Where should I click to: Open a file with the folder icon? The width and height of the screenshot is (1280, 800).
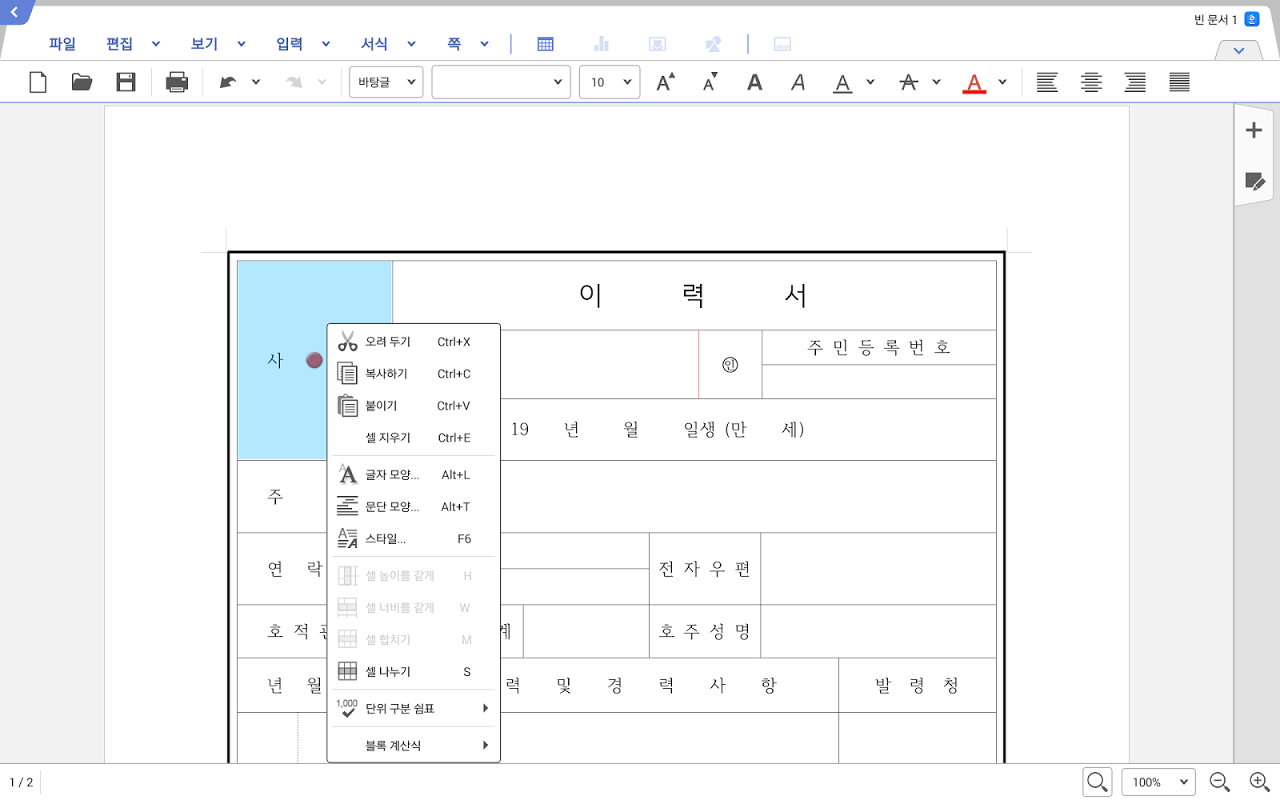[82, 82]
